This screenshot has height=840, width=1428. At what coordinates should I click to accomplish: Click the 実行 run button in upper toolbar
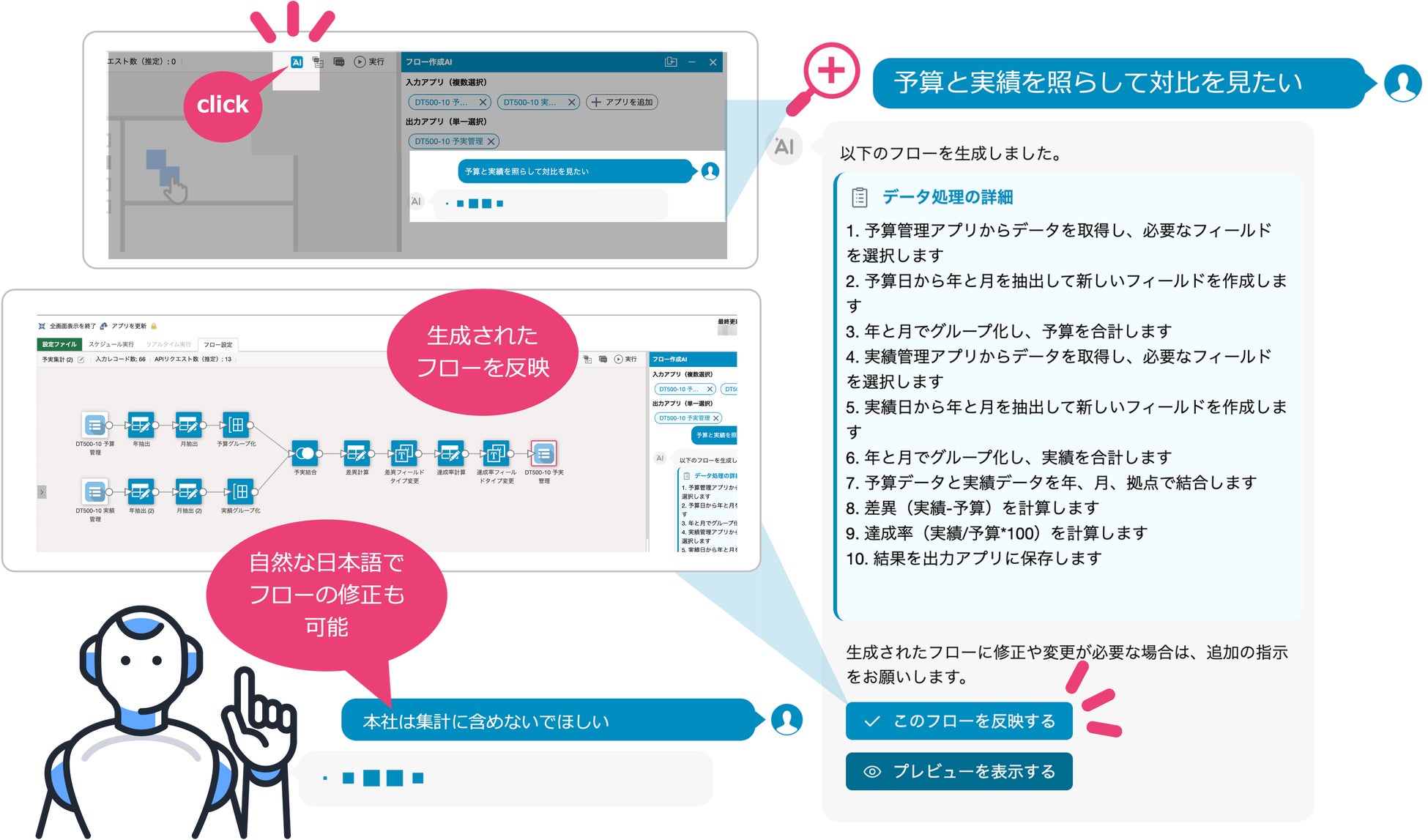pos(370,62)
